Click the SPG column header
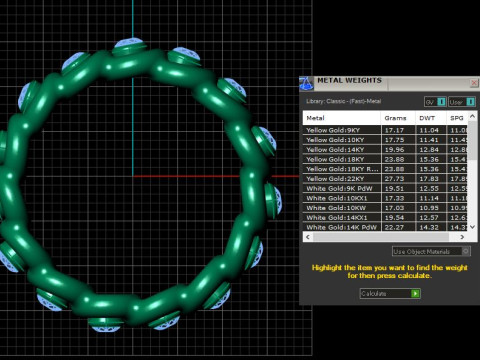 coord(457,118)
